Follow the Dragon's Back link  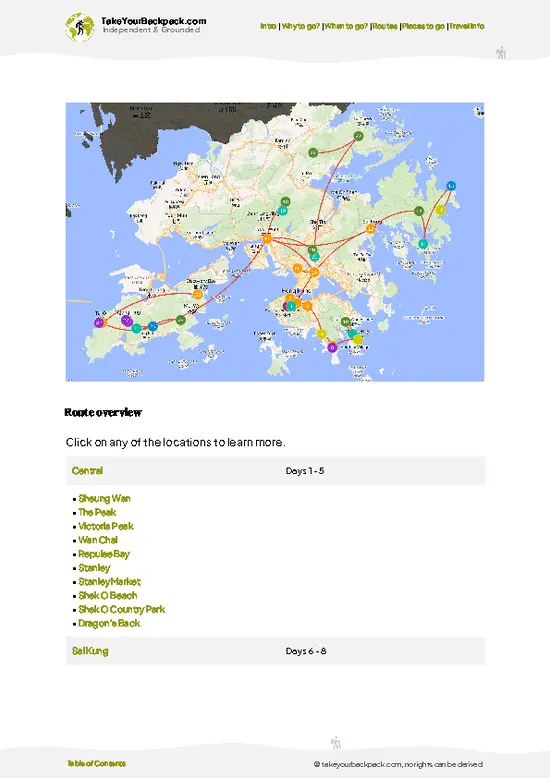109,623
